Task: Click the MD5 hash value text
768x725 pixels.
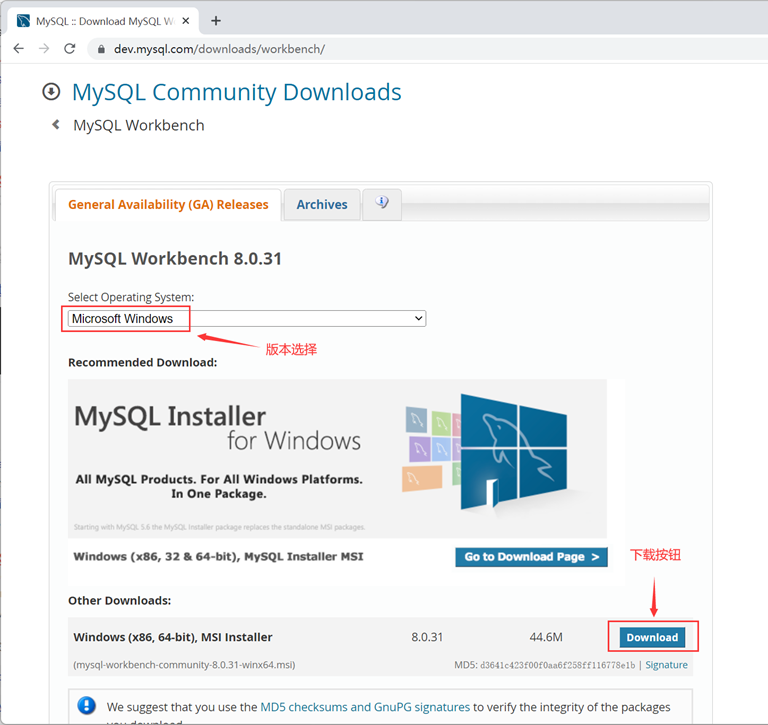Action: click(x=557, y=665)
